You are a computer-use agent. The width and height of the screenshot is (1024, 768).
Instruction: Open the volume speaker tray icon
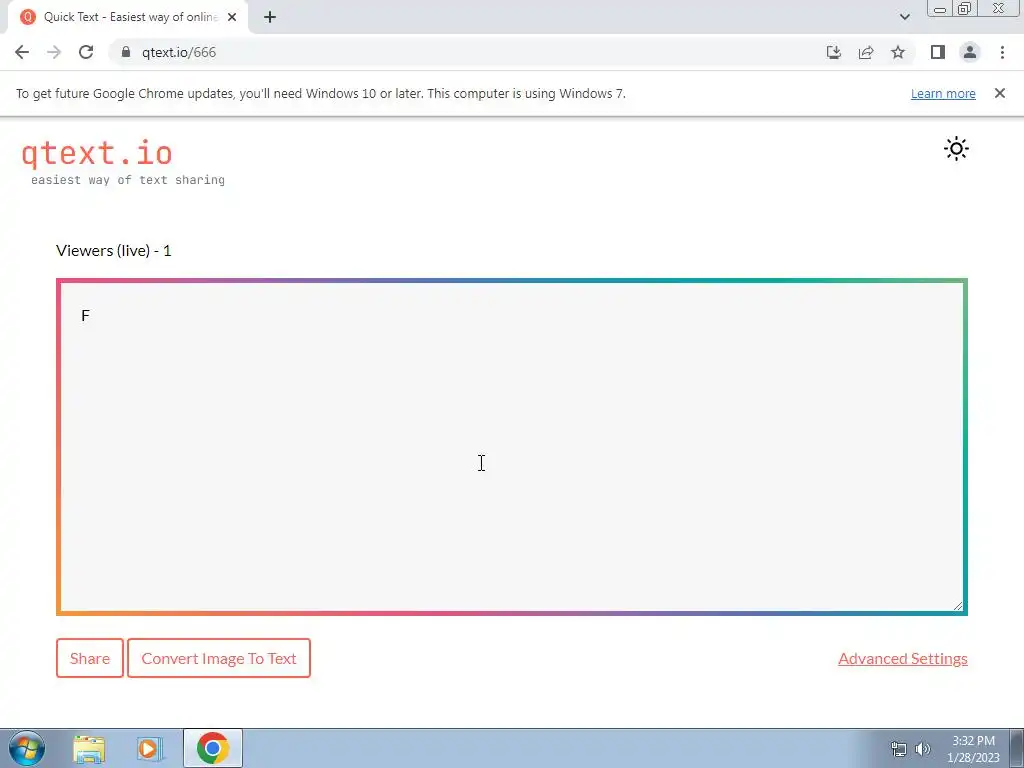pos(922,749)
